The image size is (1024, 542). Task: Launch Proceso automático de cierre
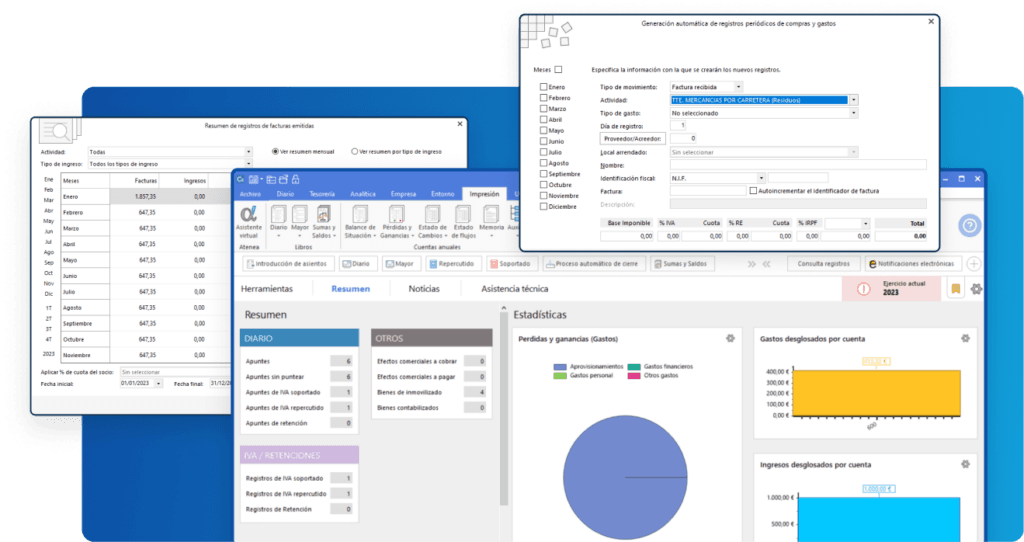pos(594,264)
